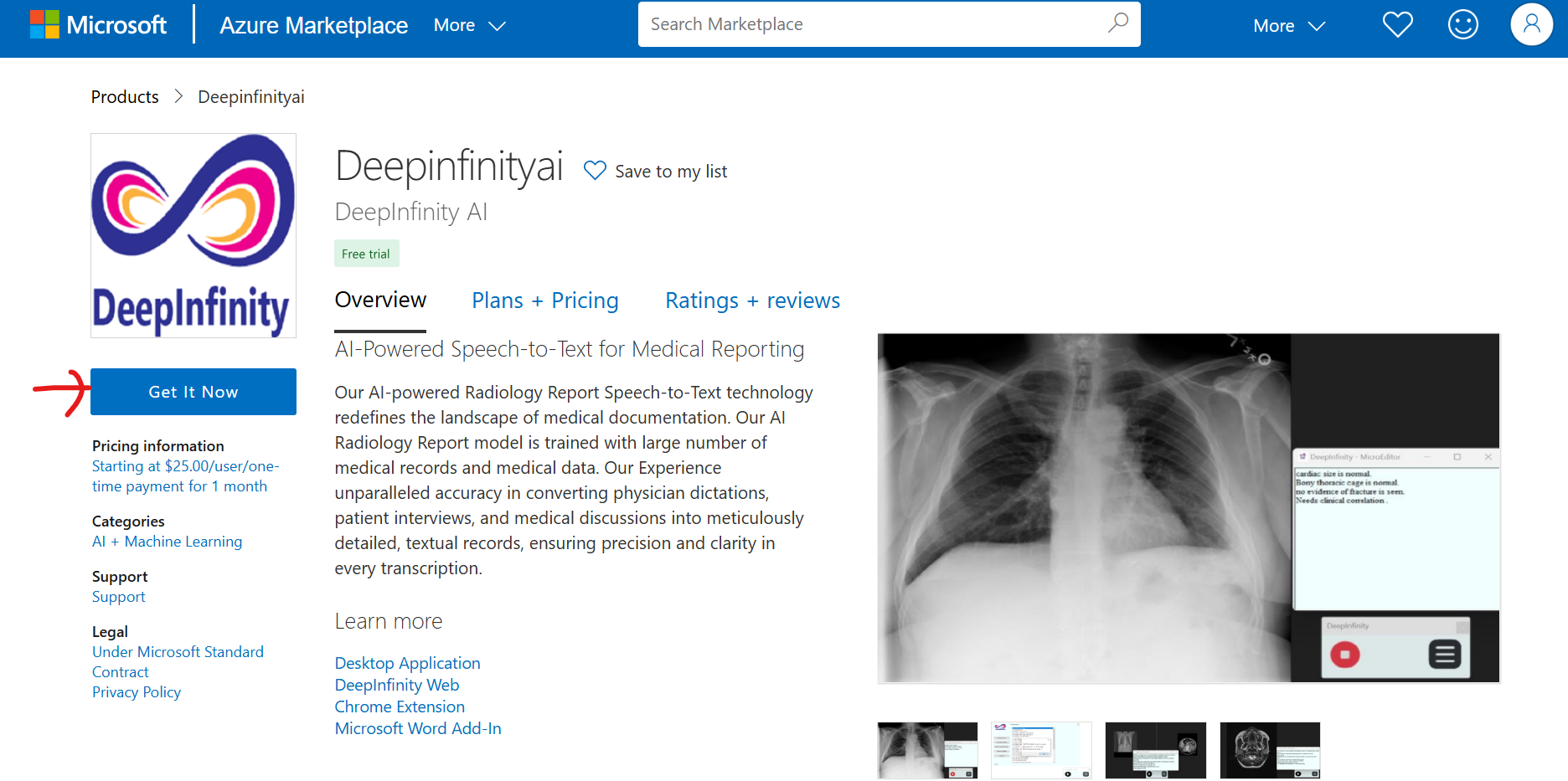This screenshot has height=781, width=1568.
Task: Click the Free trial badge
Action: coord(366,253)
